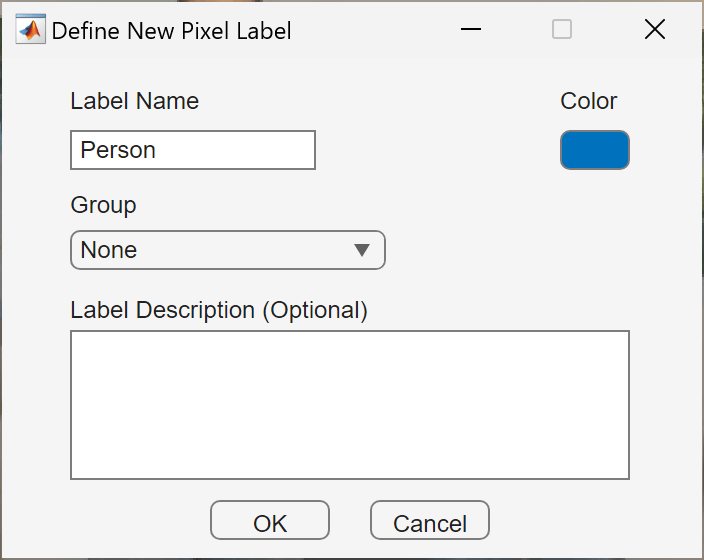Click the "Label Name" caption text
Viewport: 704px width, 560px height.
(134, 101)
